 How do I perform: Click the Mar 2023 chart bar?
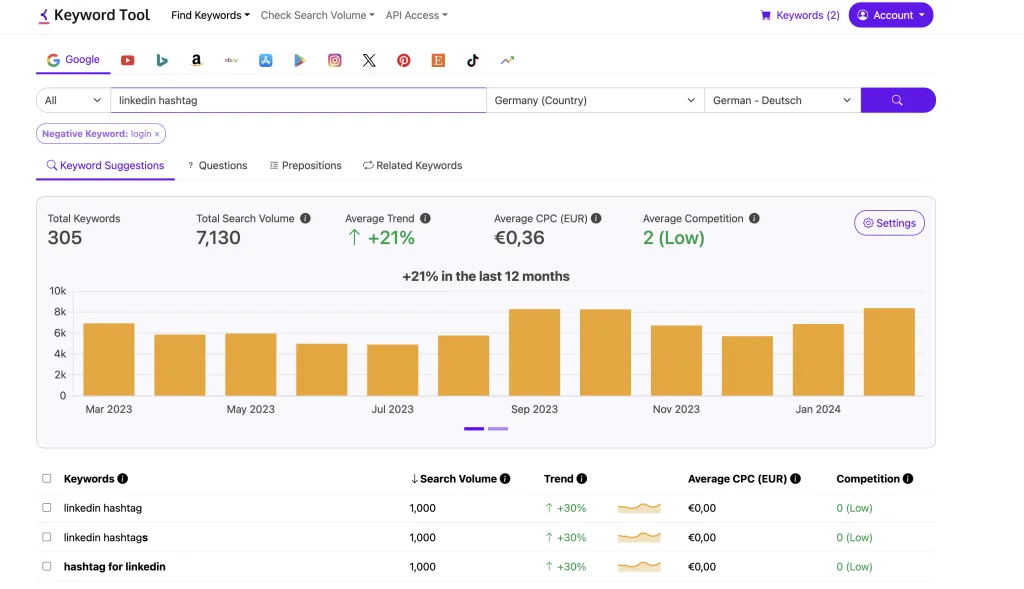pyautogui.click(x=109, y=359)
